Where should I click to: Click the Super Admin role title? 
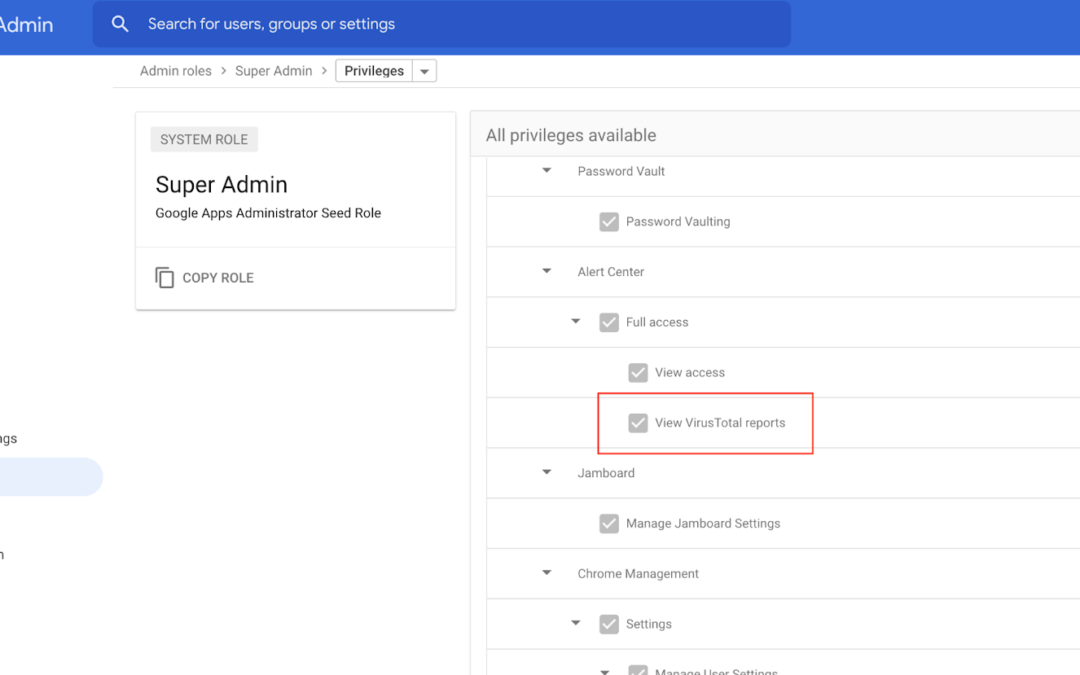coord(221,185)
